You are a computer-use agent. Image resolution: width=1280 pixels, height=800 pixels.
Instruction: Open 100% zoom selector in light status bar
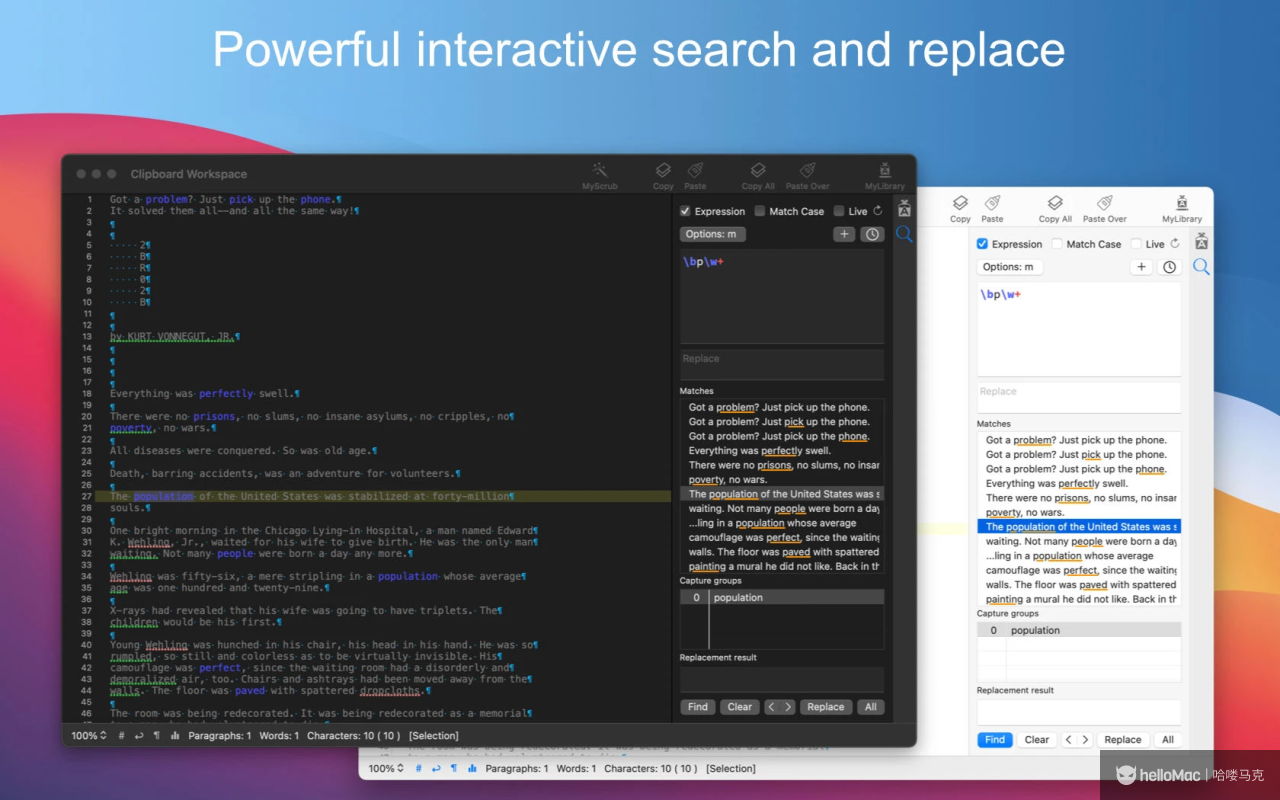coord(385,769)
